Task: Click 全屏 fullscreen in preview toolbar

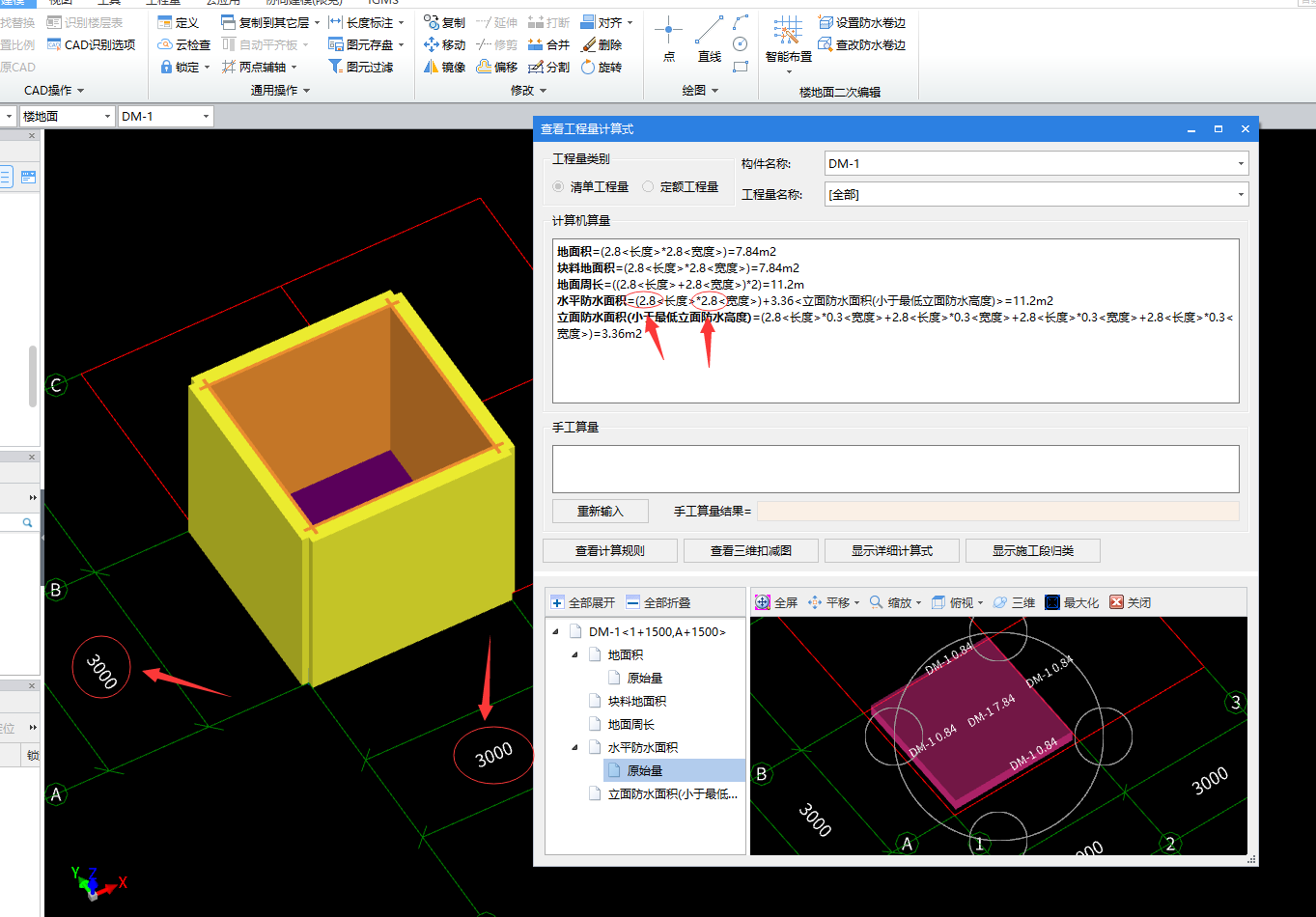Action: 776,602
